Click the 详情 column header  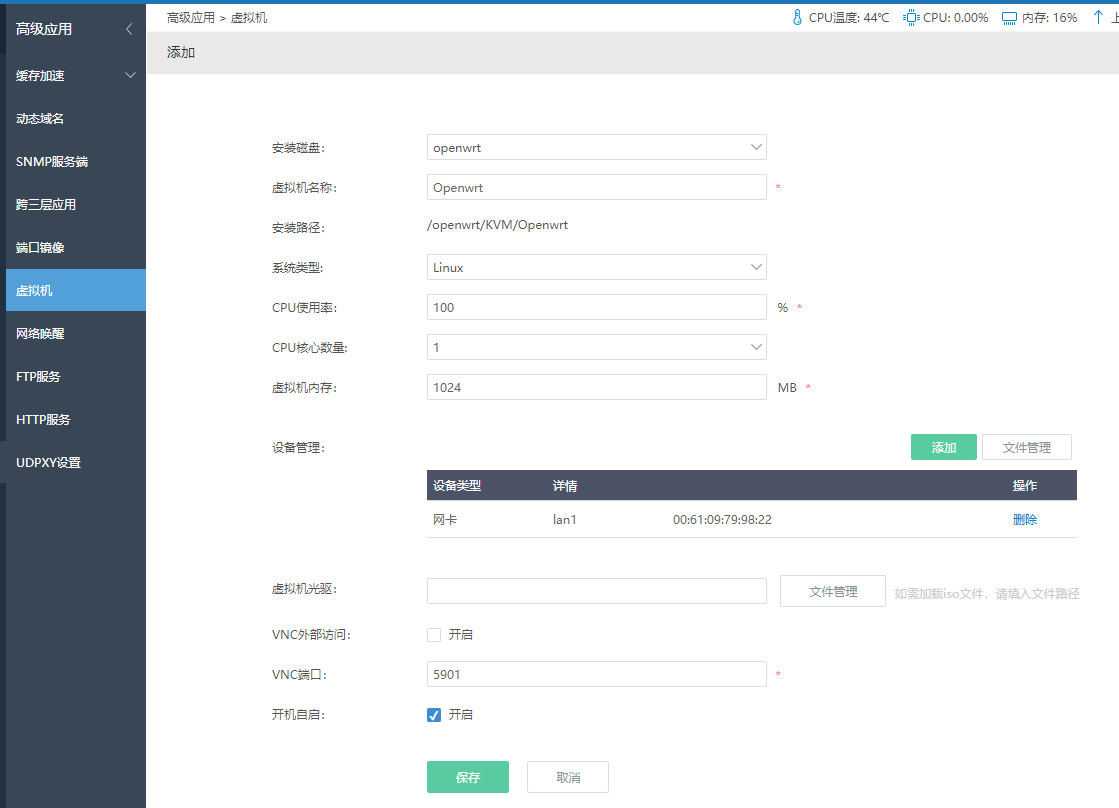[x=564, y=485]
